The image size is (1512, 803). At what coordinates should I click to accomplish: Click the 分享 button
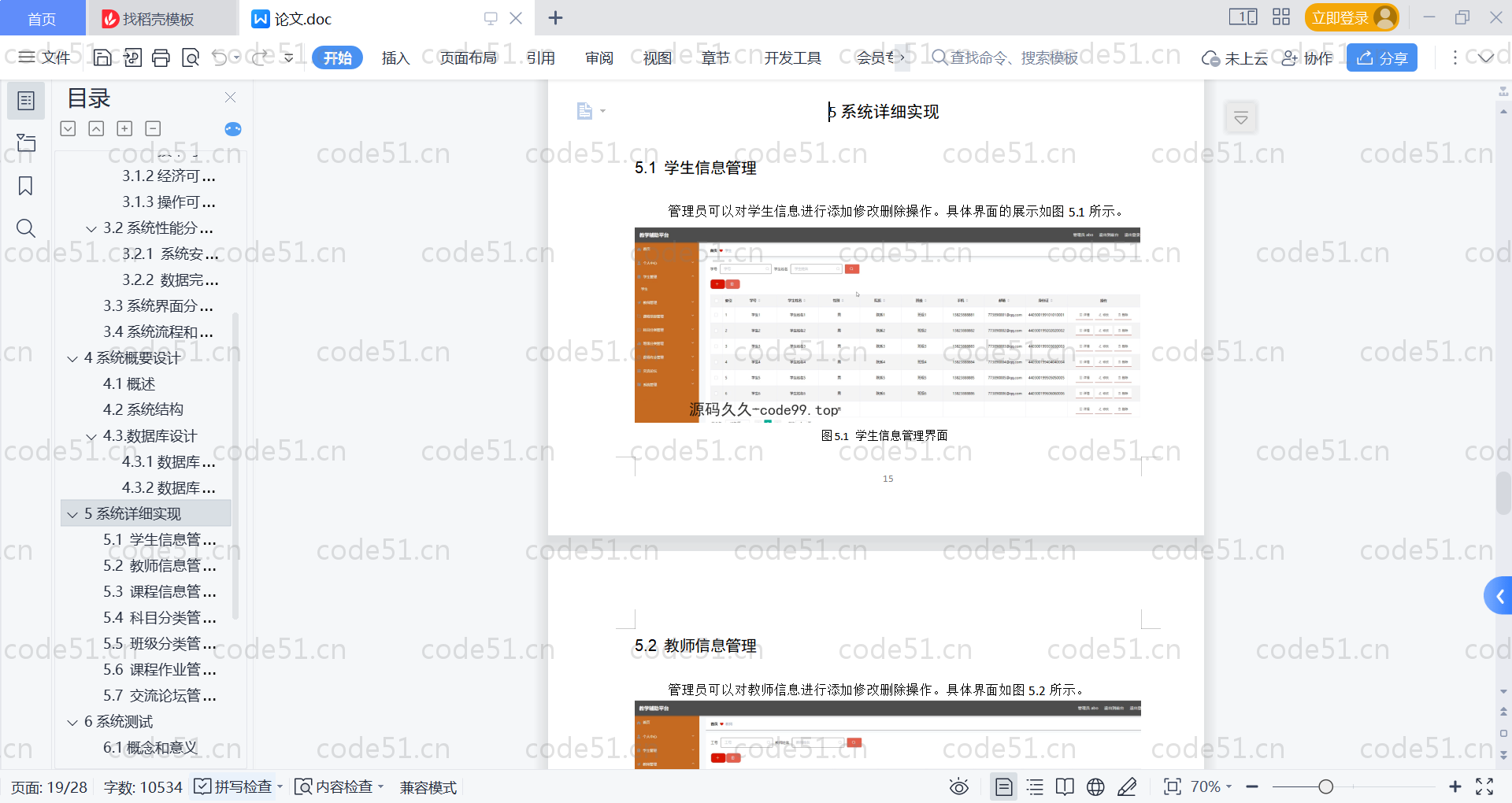point(1382,57)
